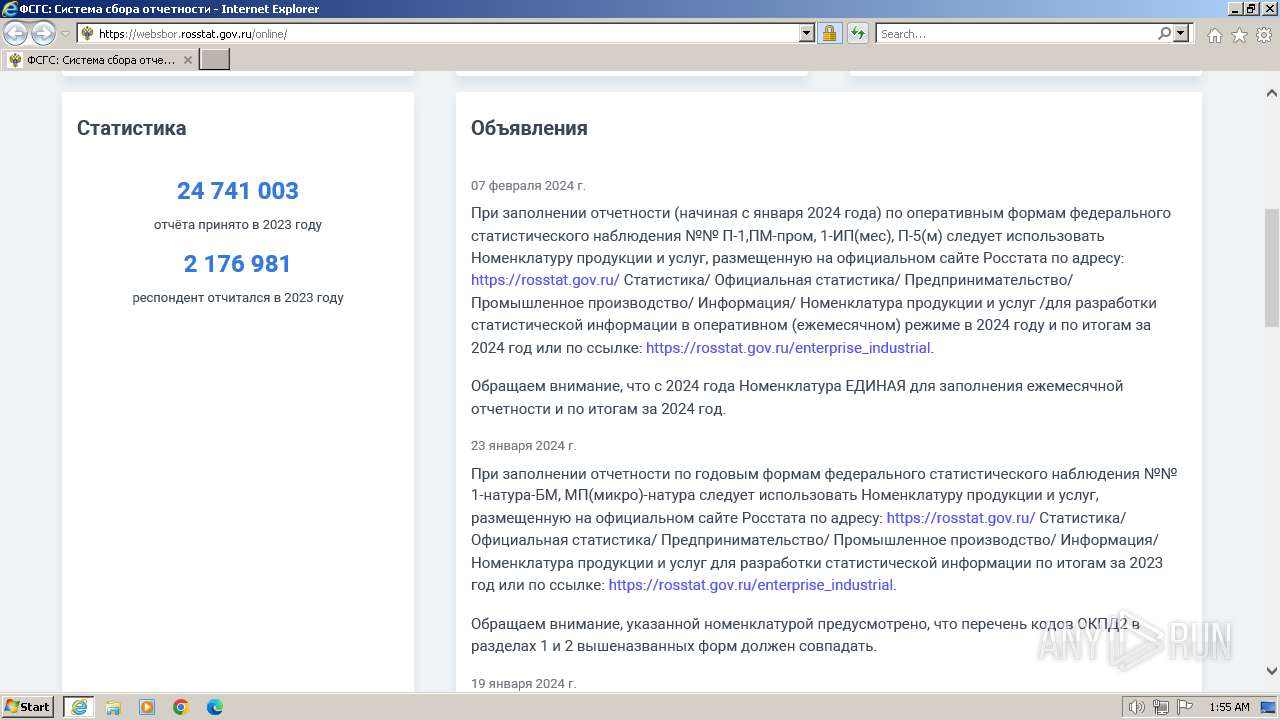Click the Internet Explorer title bar icon

(x=9, y=9)
